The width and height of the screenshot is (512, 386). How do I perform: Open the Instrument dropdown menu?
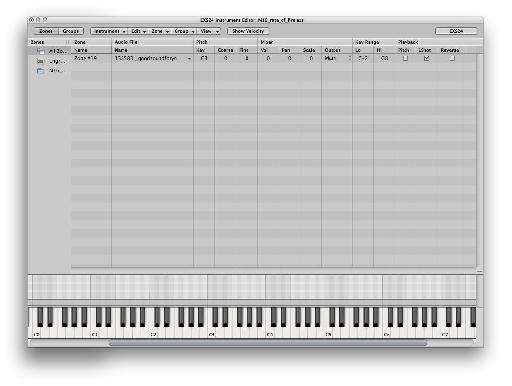tap(109, 31)
